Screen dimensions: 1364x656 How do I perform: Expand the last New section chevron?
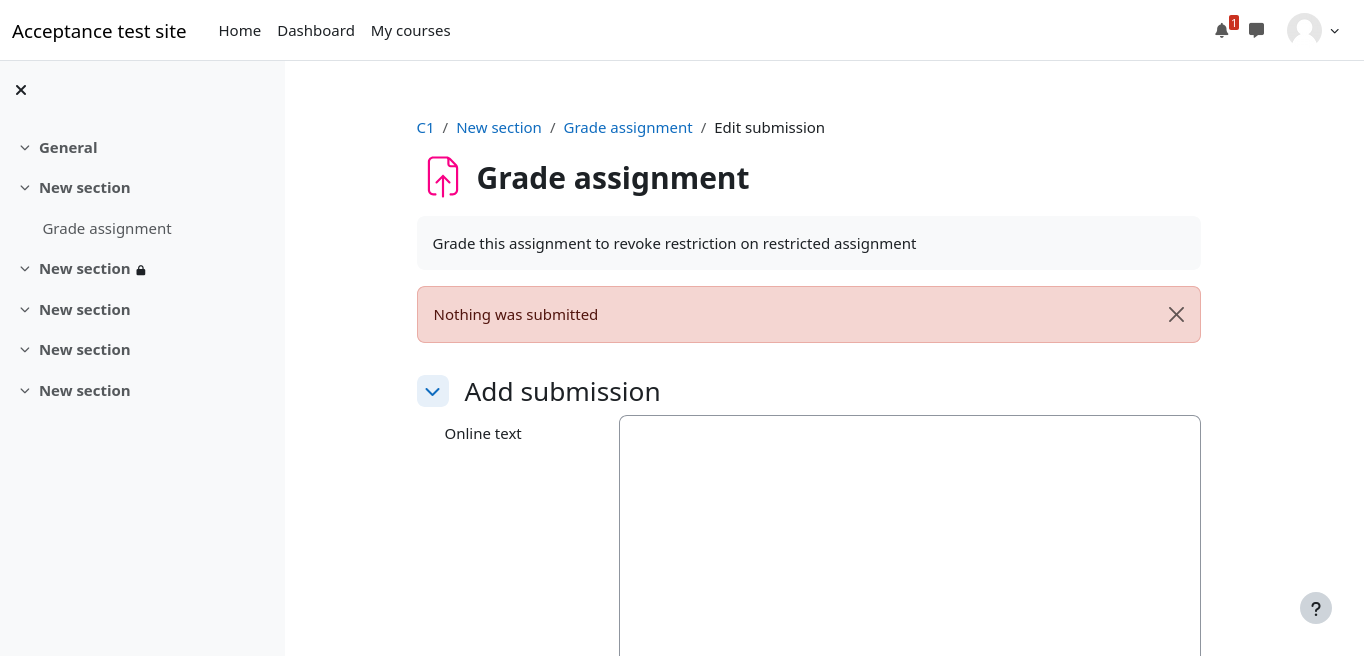[25, 391]
